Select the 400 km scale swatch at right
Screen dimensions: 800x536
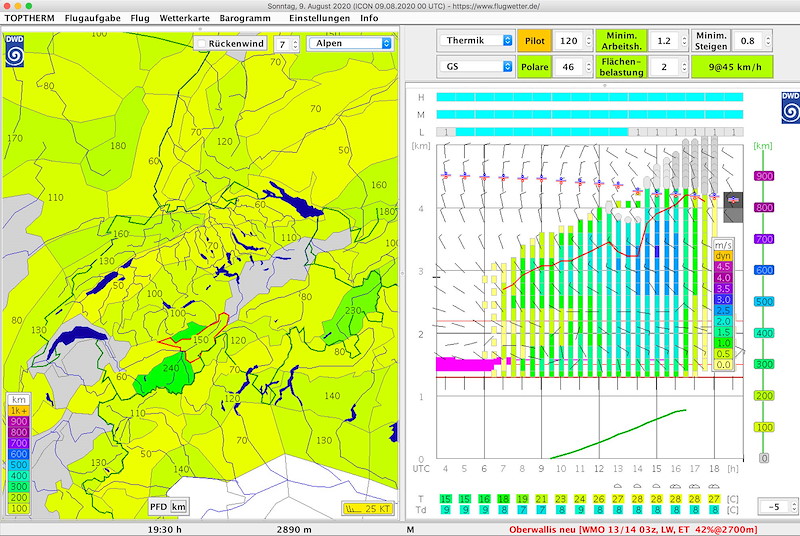click(764, 333)
